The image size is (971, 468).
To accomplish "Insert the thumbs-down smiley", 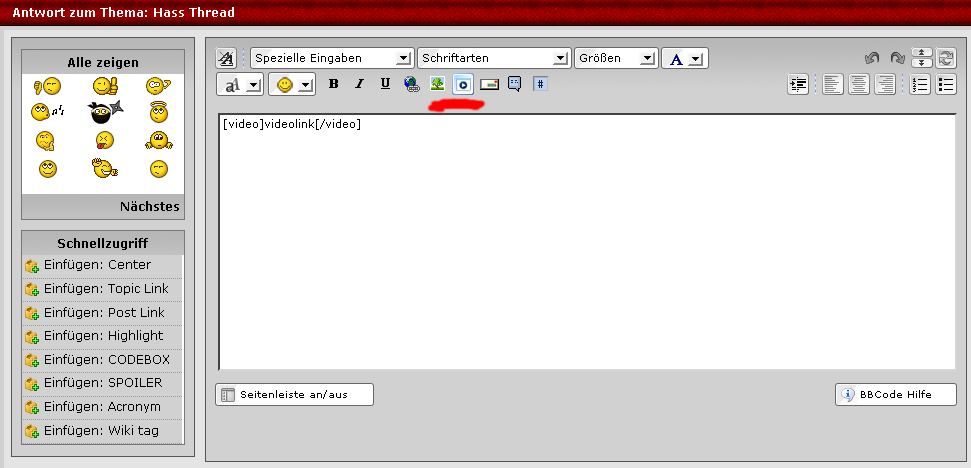I will (x=48, y=87).
